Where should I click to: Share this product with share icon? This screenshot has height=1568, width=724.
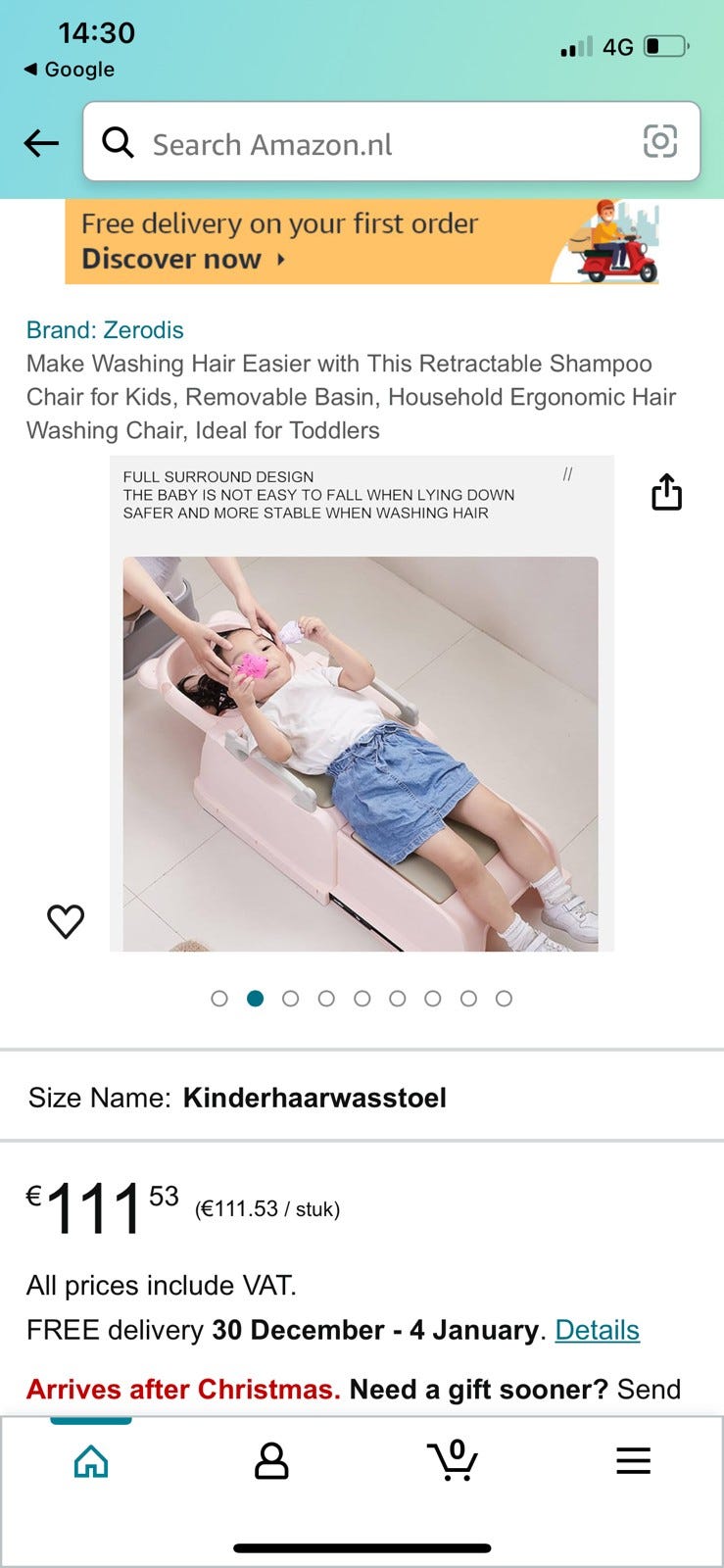(x=667, y=492)
